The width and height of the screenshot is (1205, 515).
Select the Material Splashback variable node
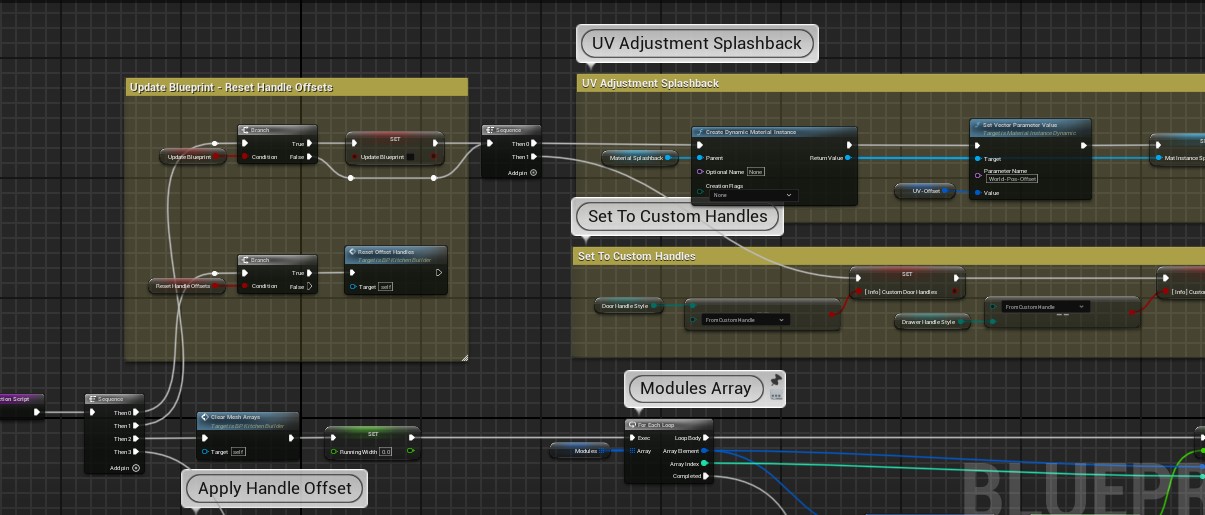coord(640,158)
